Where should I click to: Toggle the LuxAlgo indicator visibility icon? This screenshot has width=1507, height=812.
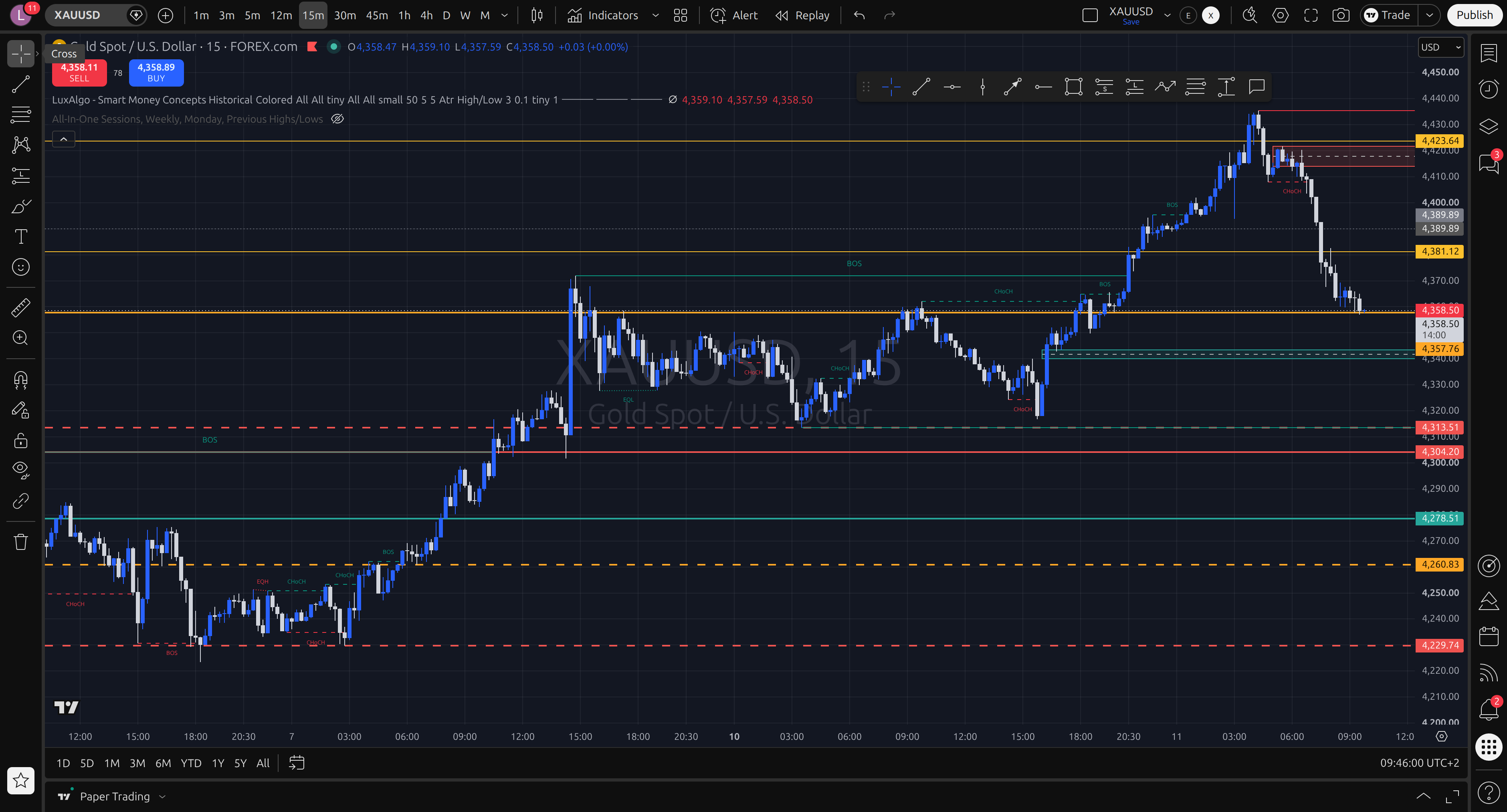coord(673,100)
